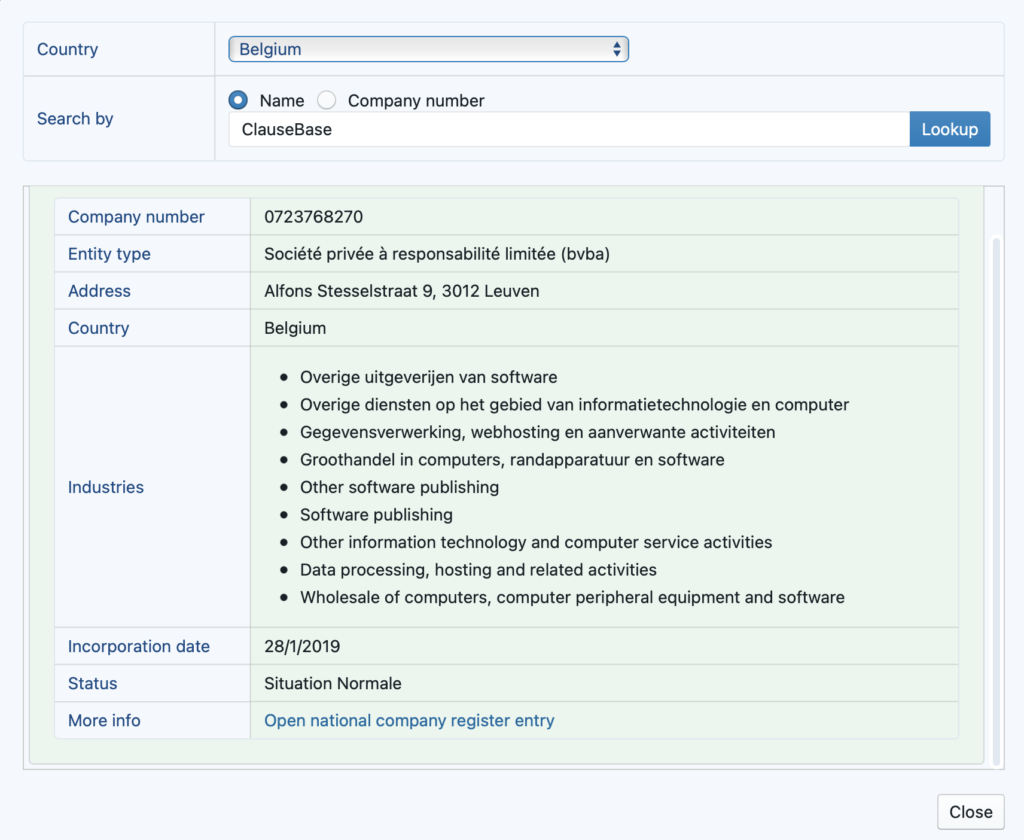Click 'Overige uitgeverijen van software' list item
The height and width of the screenshot is (840, 1024).
point(428,377)
